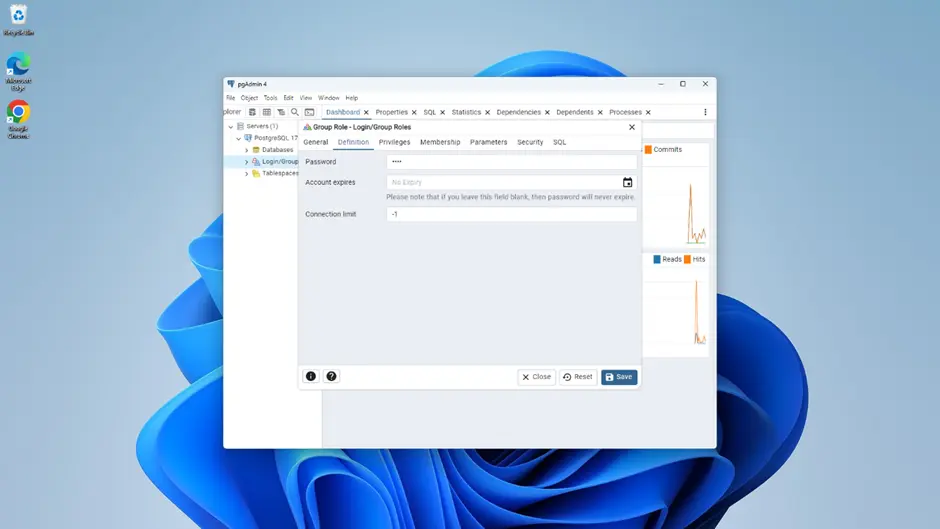Close the Group Role dialog with X
940x529 pixels.
click(x=632, y=127)
